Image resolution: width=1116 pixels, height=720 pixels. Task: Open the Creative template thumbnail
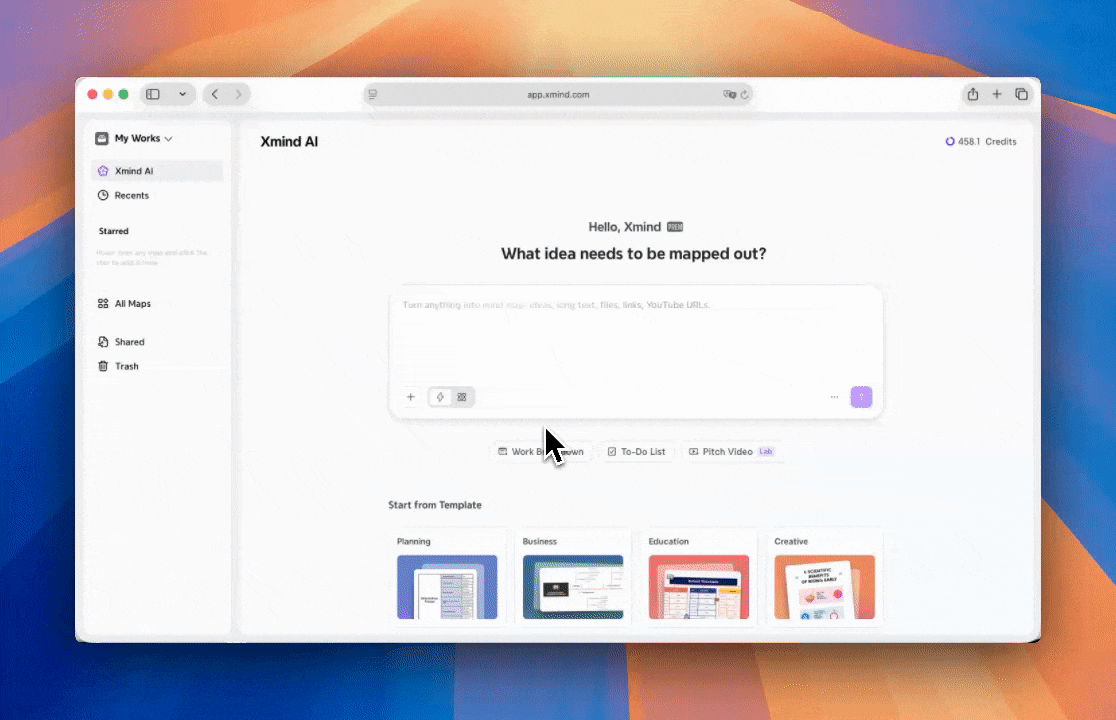click(824, 587)
